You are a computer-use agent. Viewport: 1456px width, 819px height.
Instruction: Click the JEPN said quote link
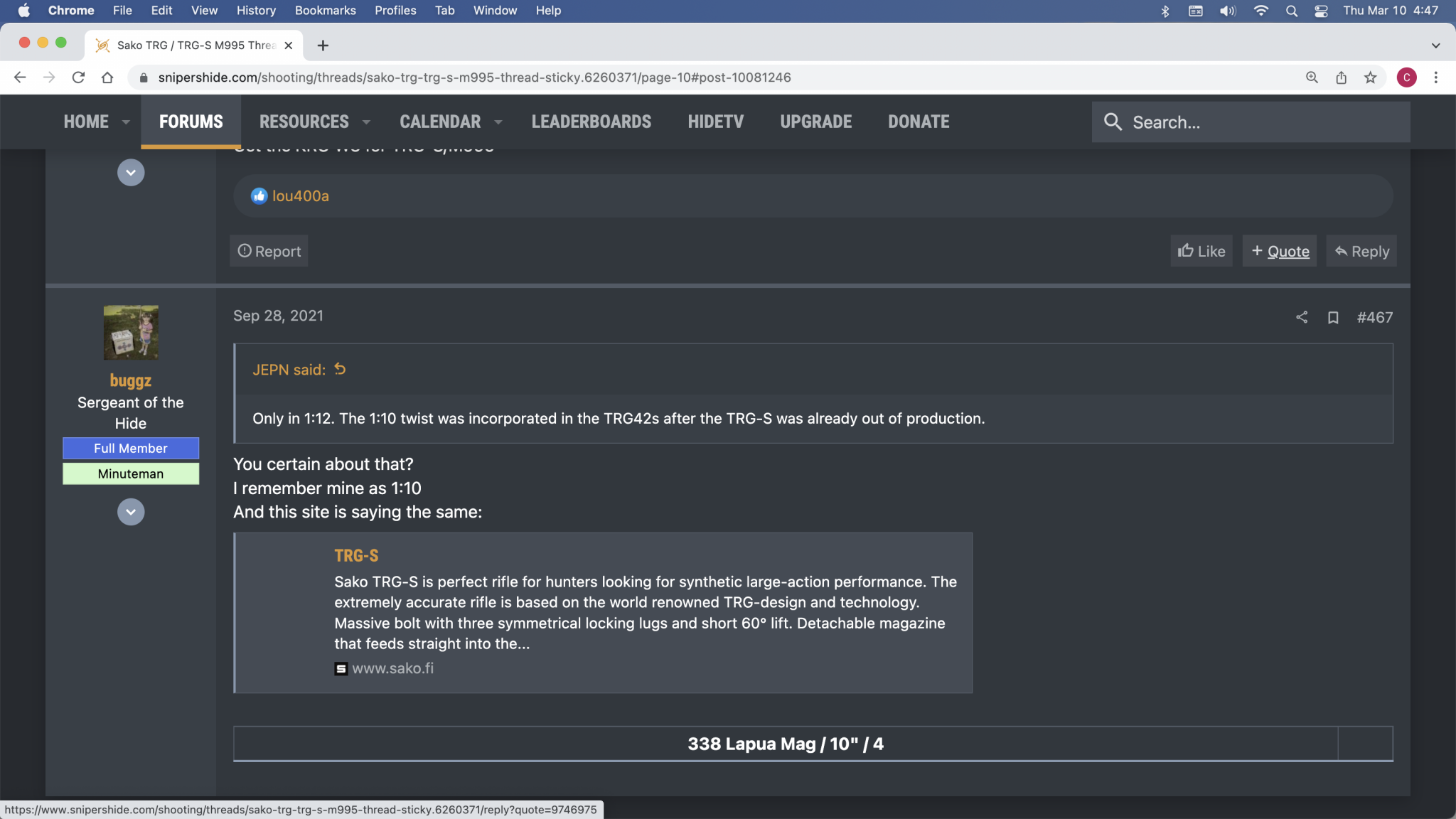pyautogui.click(x=289, y=370)
